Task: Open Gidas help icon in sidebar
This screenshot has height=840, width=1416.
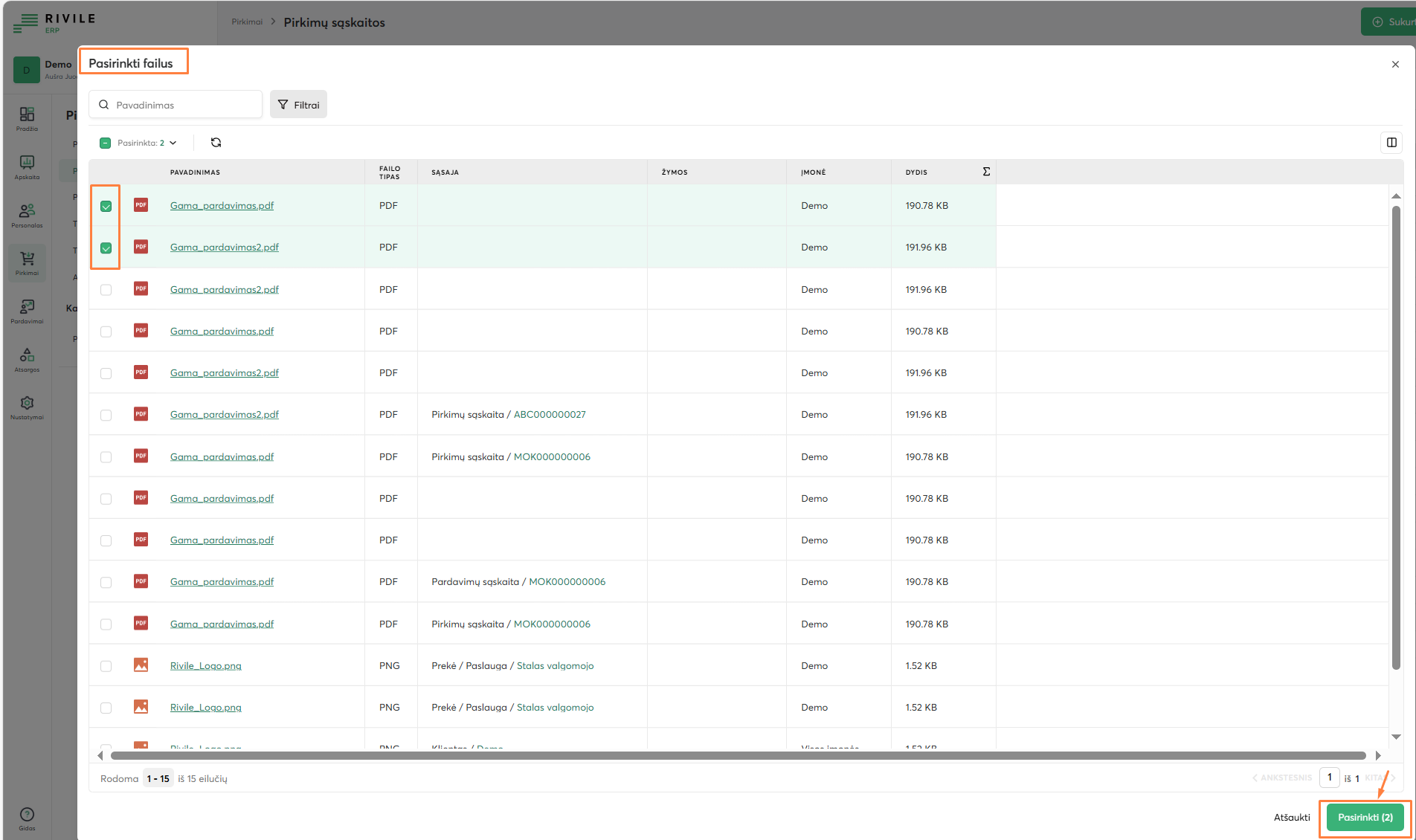Action: coord(27,818)
